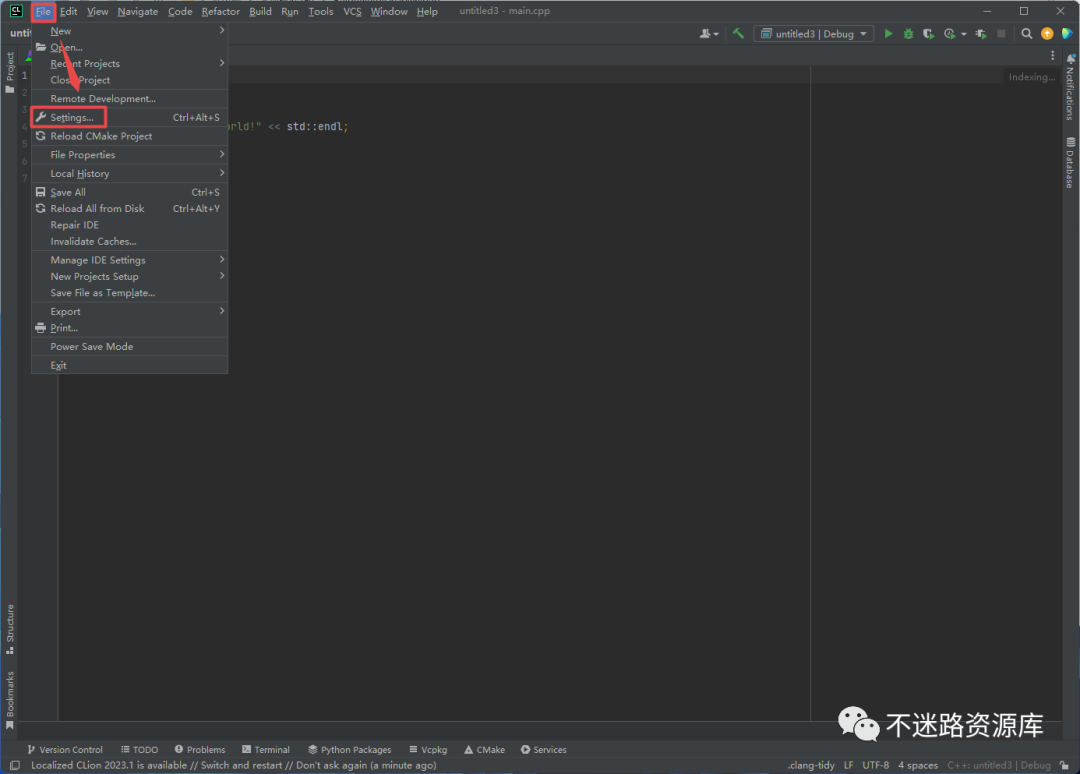
Task: Run the untitled3 configuration with play icon
Action: click(x=889, y=33)
